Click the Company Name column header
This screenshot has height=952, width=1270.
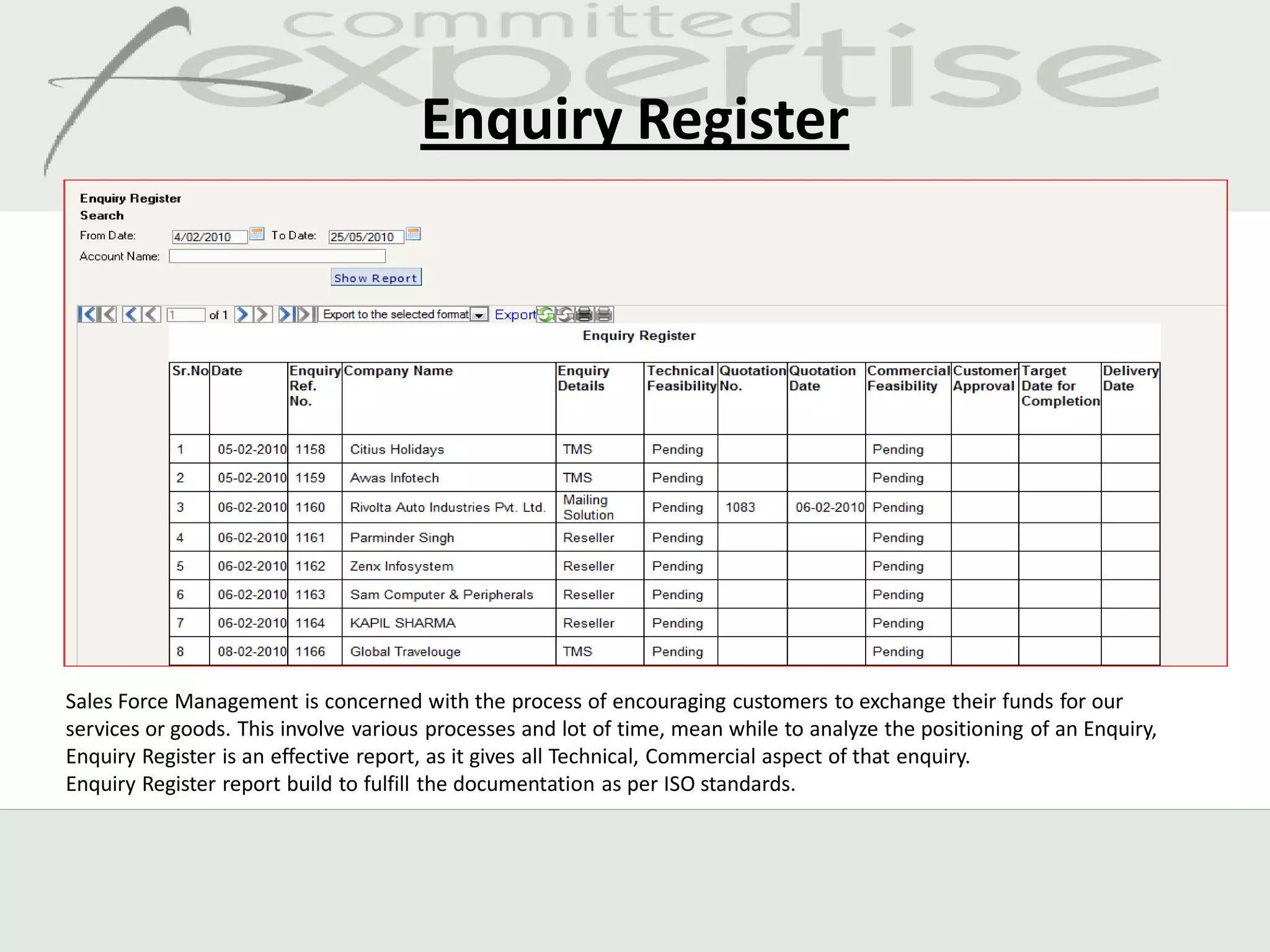coord(449,398)
